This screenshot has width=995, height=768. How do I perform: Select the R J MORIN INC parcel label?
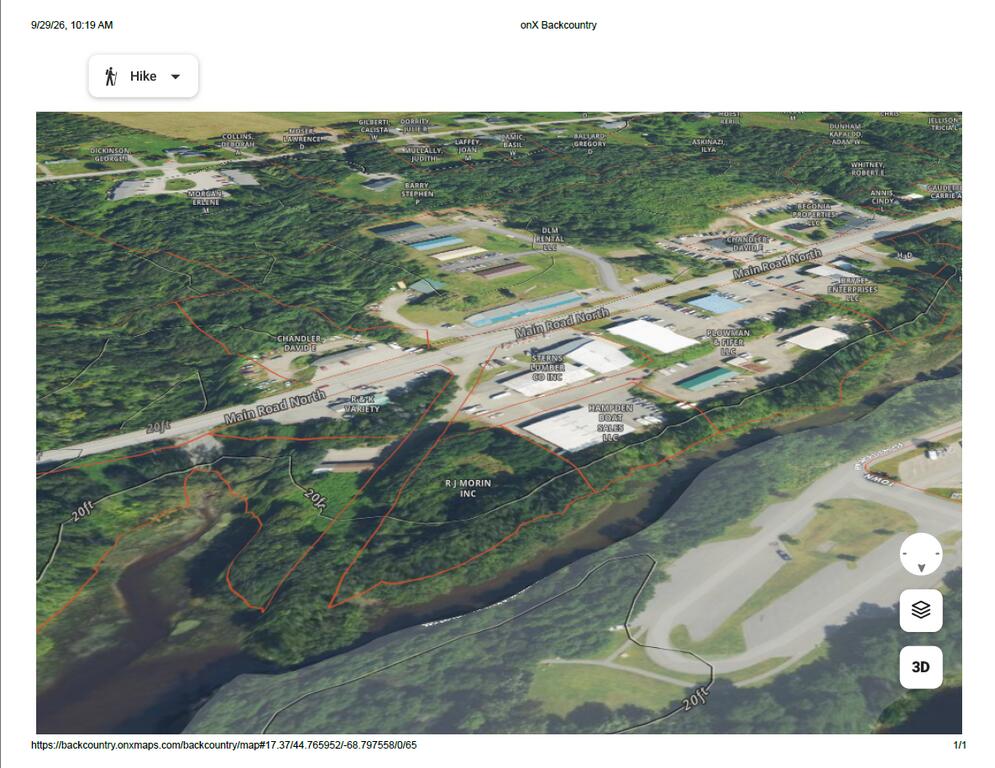pos(468,488)
